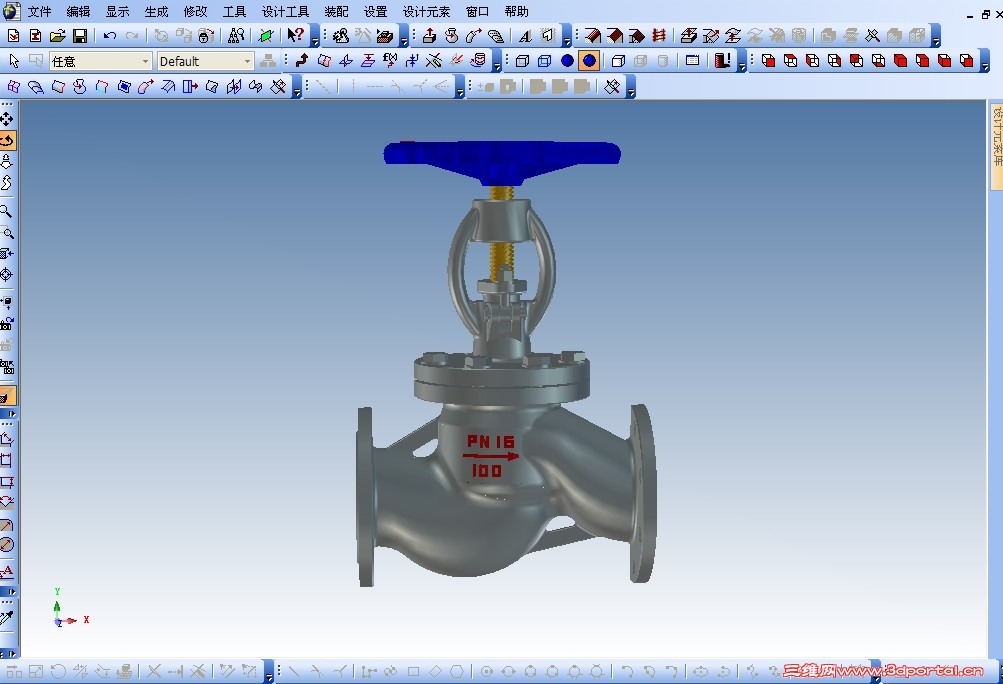Image resolution: width=1003 pixels, height=684 pixels.
Task: Click the sweep feature icon with curved arrow
Action: 473,36
